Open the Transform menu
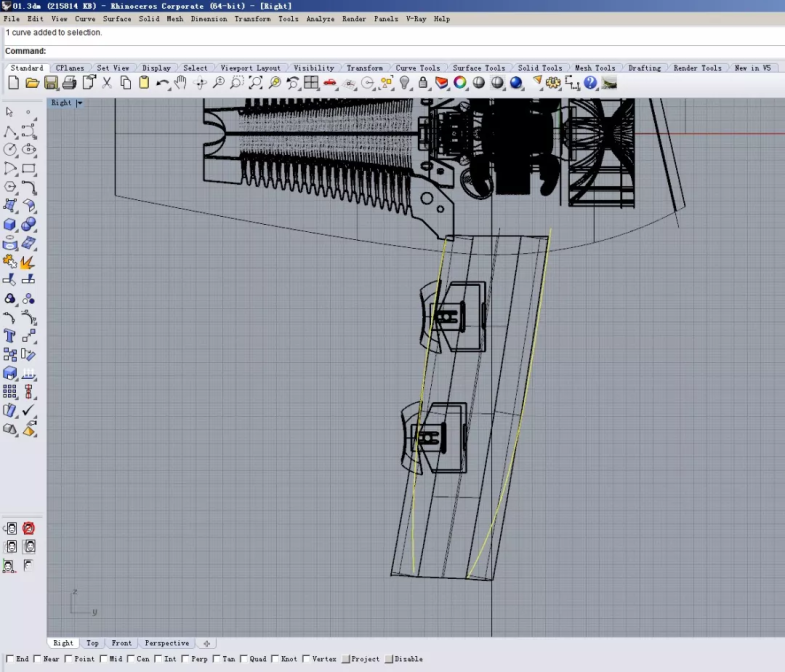The width and height of the screenshot is (785, 672). [252, 19]
